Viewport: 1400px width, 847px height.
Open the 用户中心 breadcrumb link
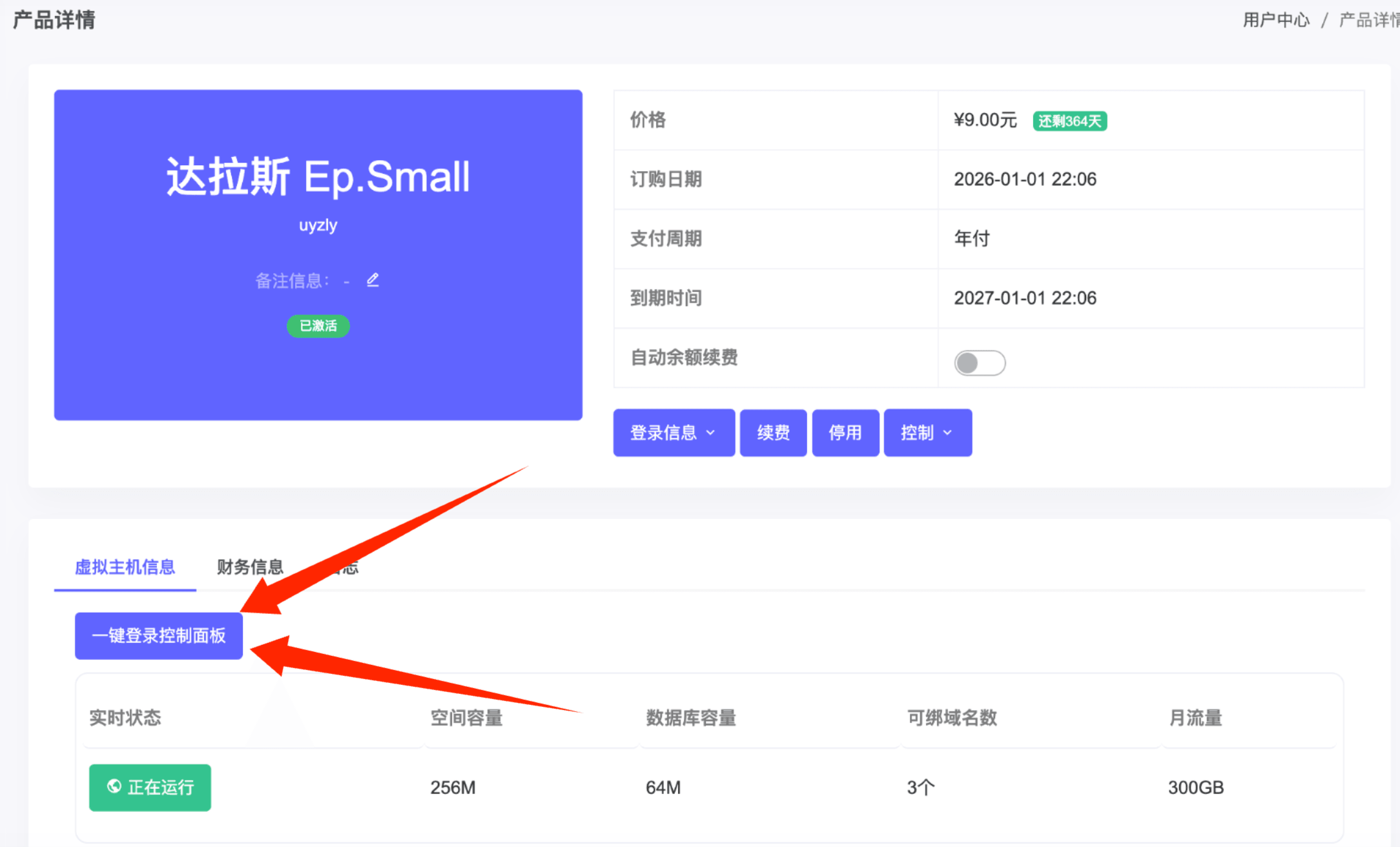point(1275,19)
